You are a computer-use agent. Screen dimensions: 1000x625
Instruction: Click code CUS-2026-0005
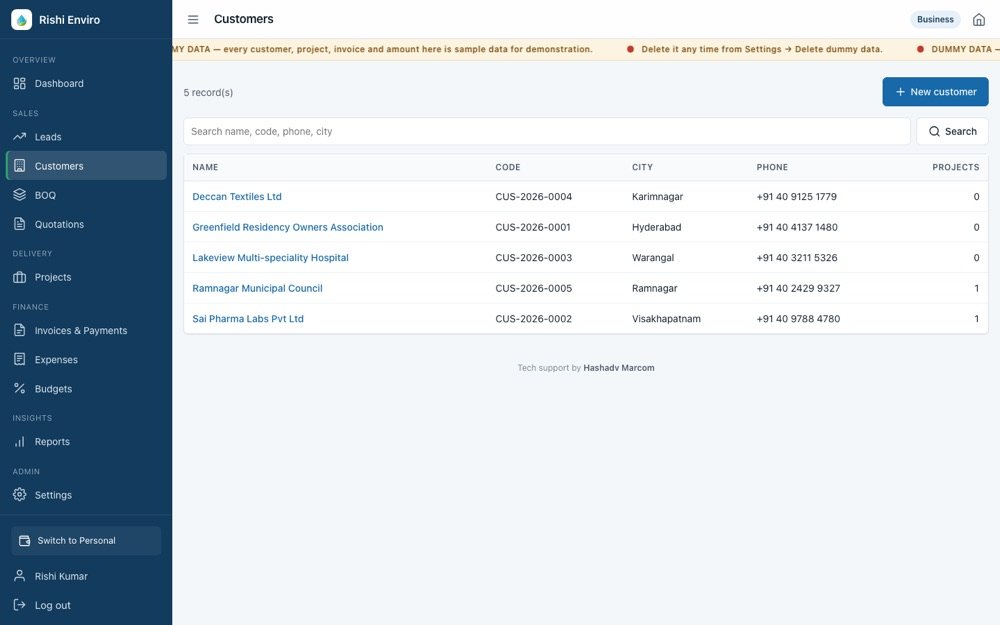pos(533,288)
